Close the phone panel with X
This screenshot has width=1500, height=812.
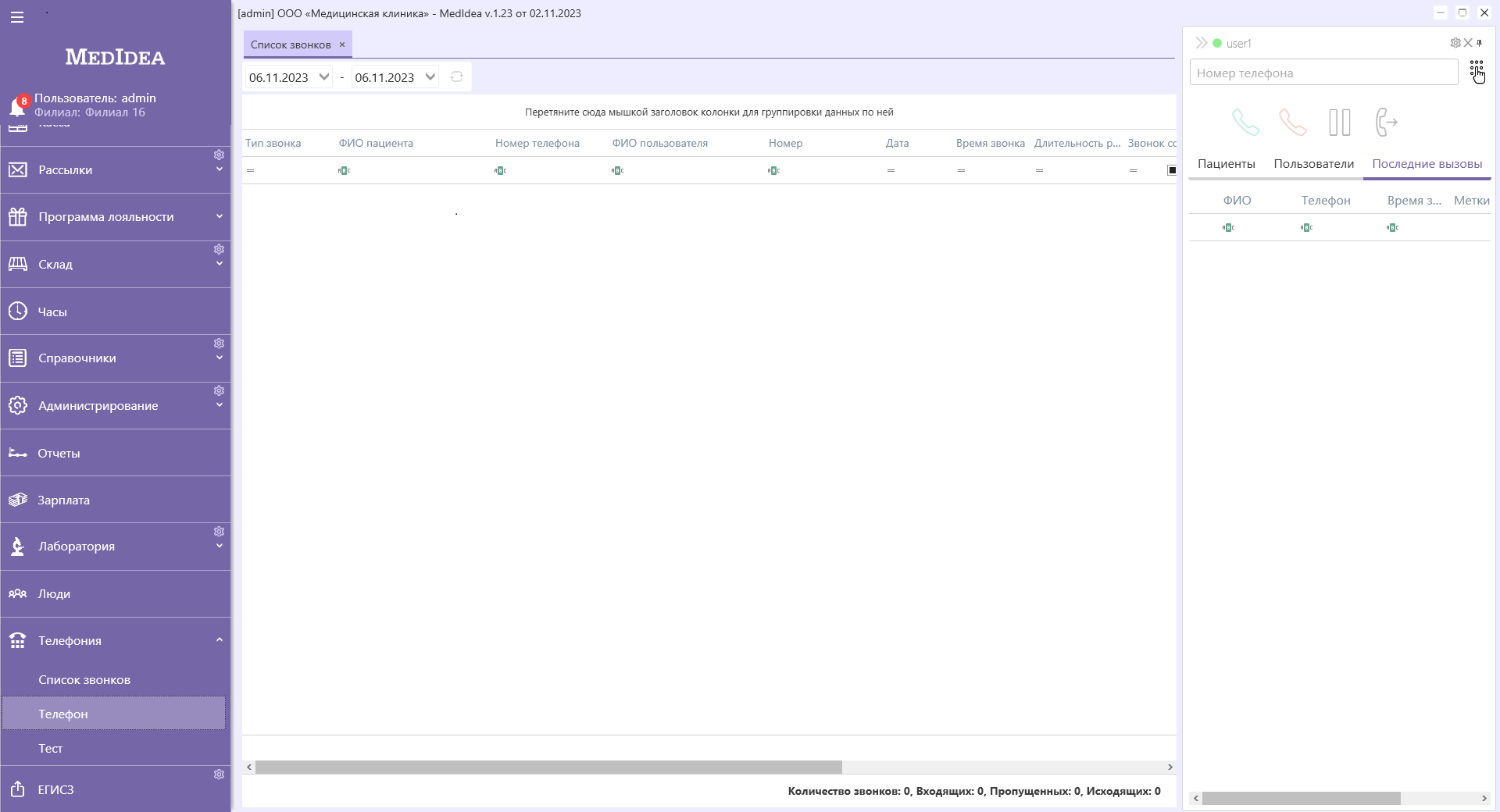click(x=1468, y=43)
